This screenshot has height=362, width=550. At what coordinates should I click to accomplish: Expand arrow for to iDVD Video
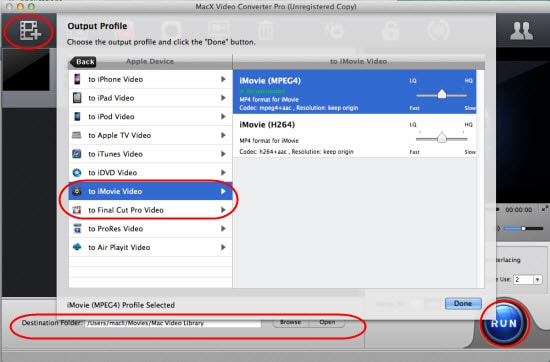click(x=223, y=172)
